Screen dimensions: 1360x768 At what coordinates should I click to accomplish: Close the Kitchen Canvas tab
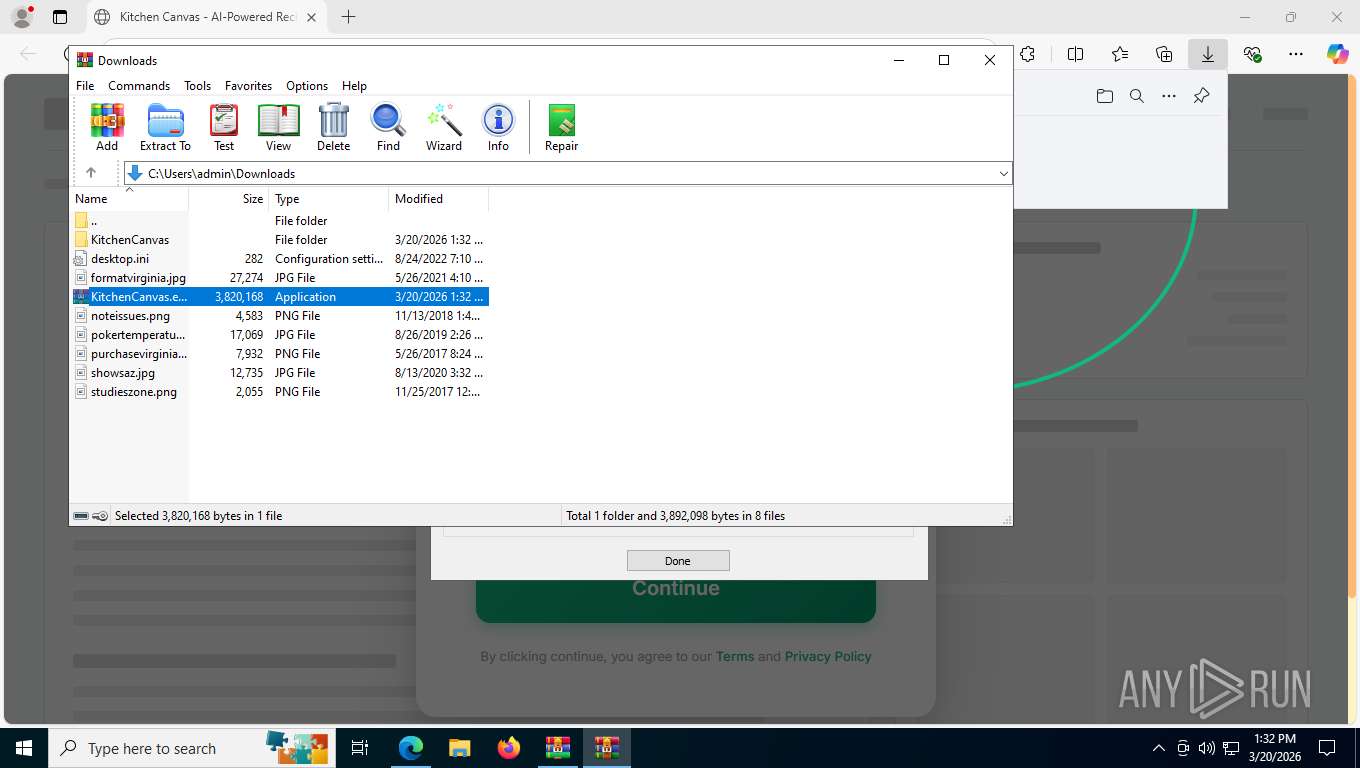tap(310, 17)
